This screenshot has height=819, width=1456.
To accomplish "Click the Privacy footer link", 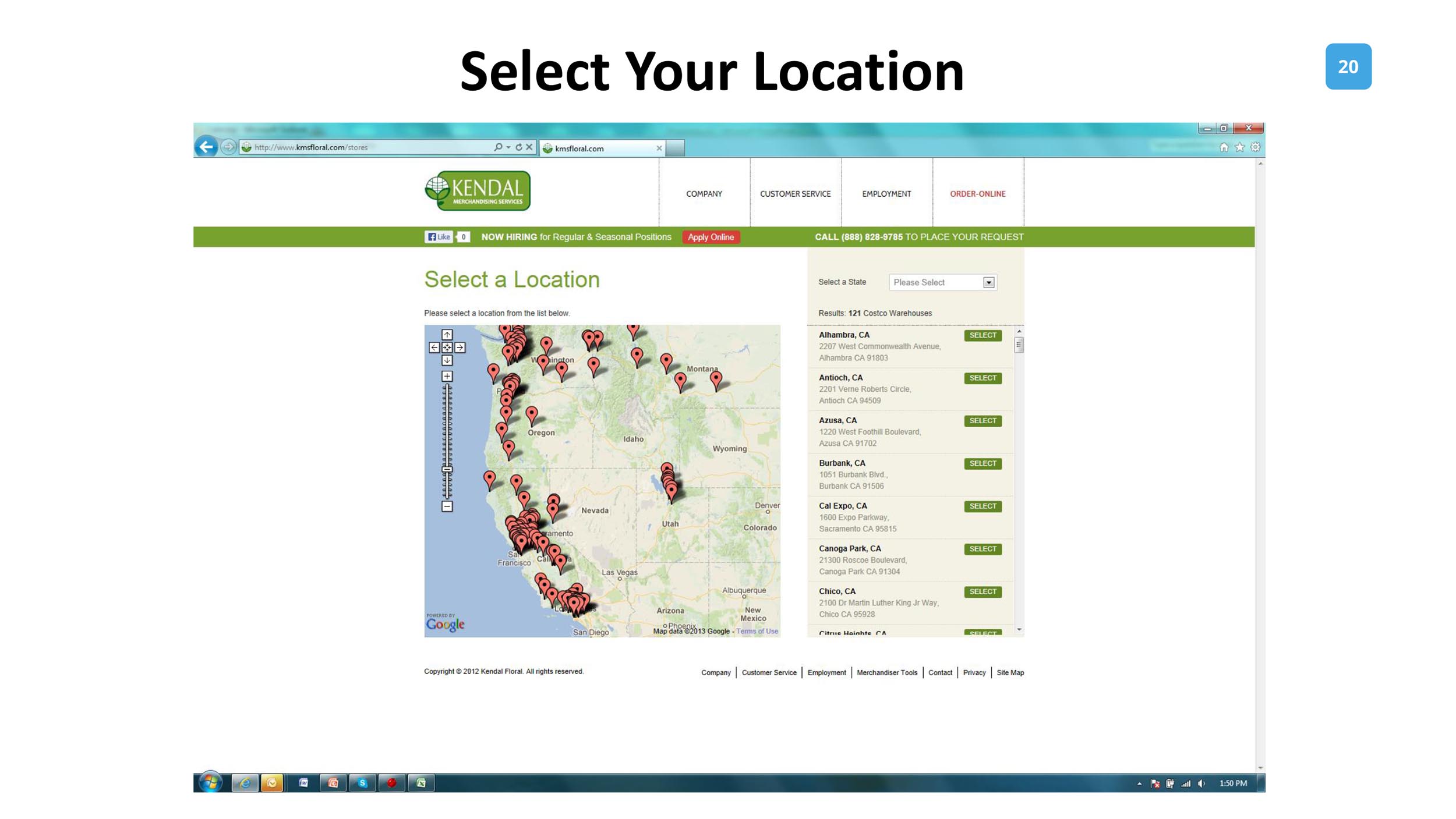I will [x=974, y=672].
